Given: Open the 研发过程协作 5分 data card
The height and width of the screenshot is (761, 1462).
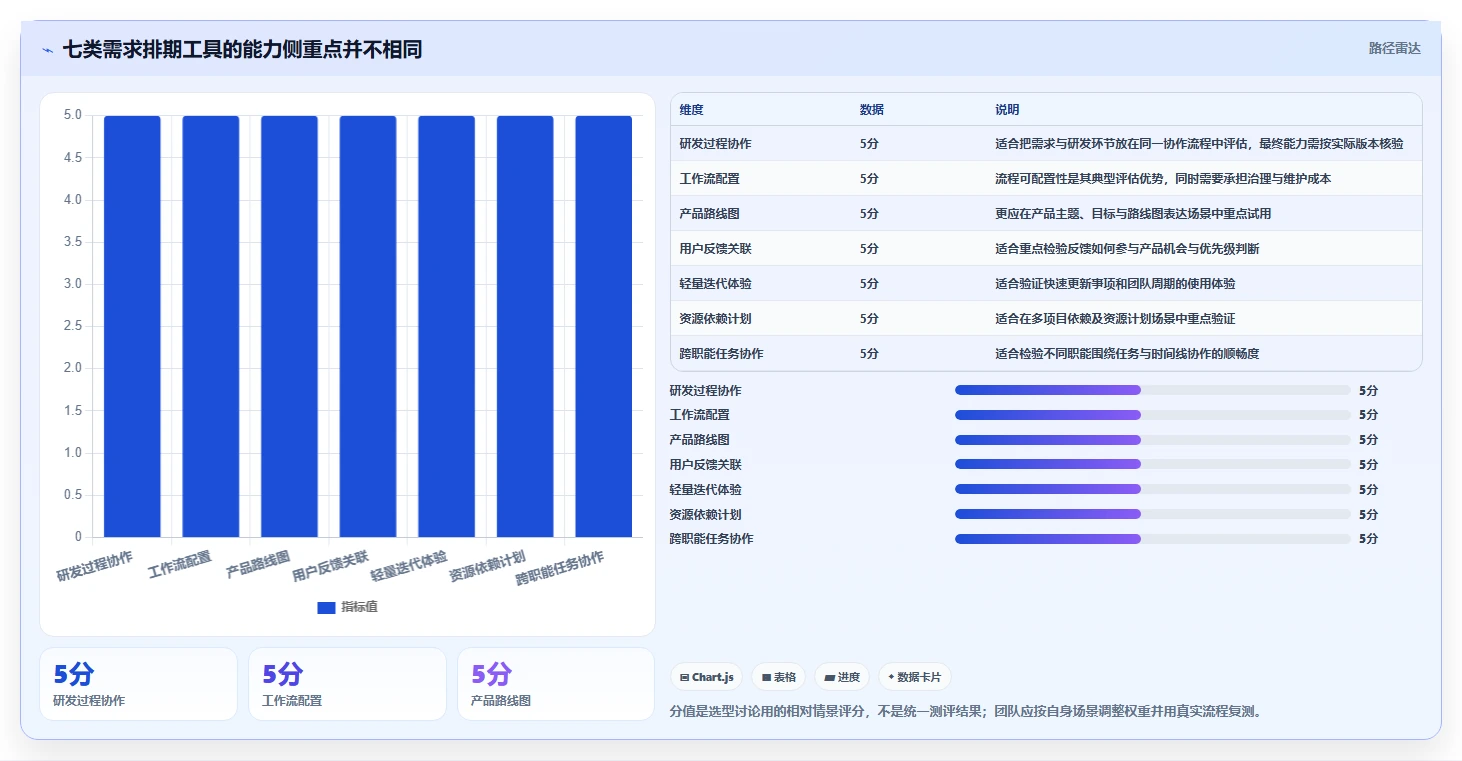Looking at the screenshot, I should [138, 684].
